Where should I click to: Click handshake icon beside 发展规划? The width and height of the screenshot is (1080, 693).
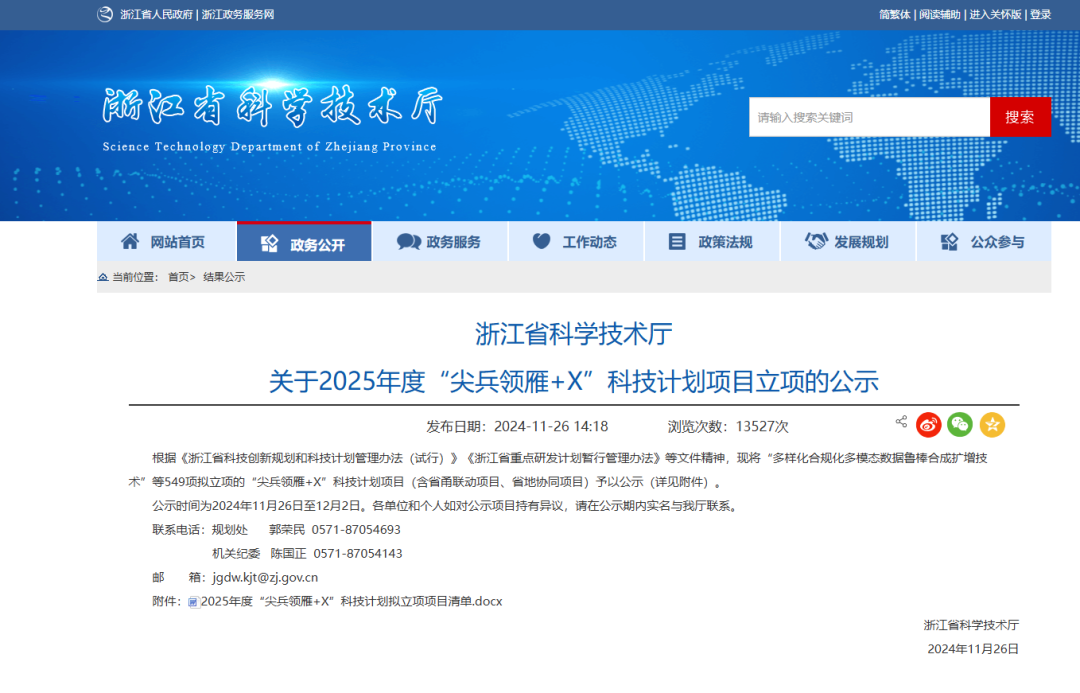(x=816, y=241)
